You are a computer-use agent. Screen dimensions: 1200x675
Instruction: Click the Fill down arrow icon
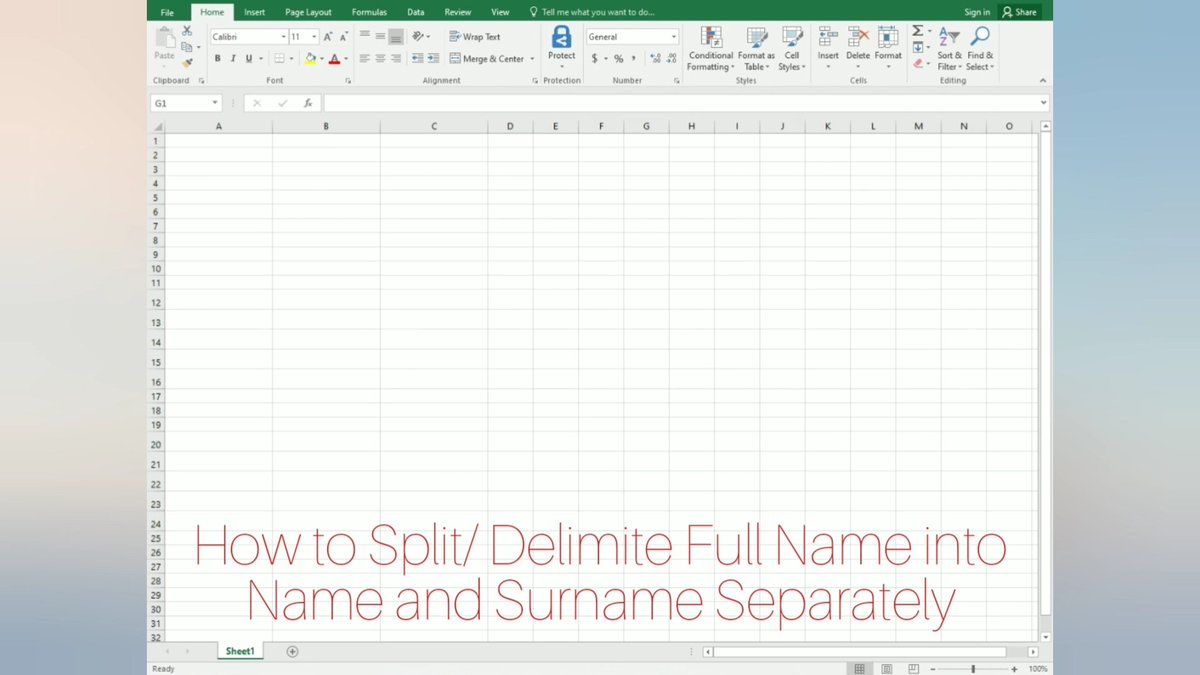[x=917, y=47]
